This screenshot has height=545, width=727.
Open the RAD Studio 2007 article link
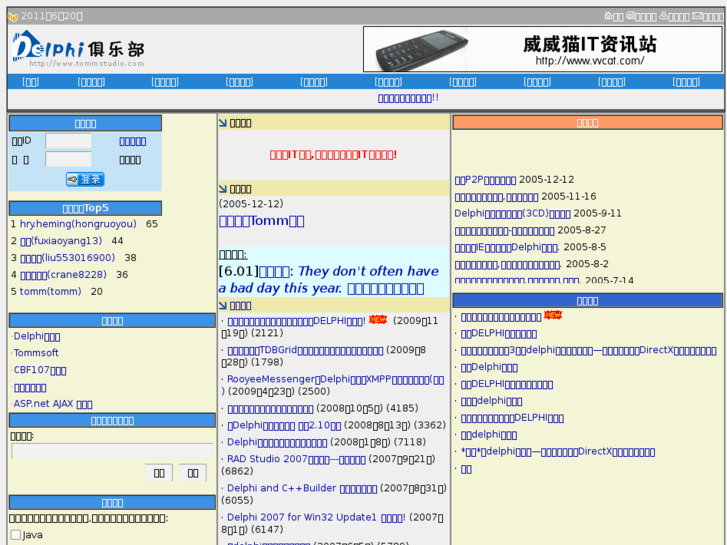click(296, 459)
